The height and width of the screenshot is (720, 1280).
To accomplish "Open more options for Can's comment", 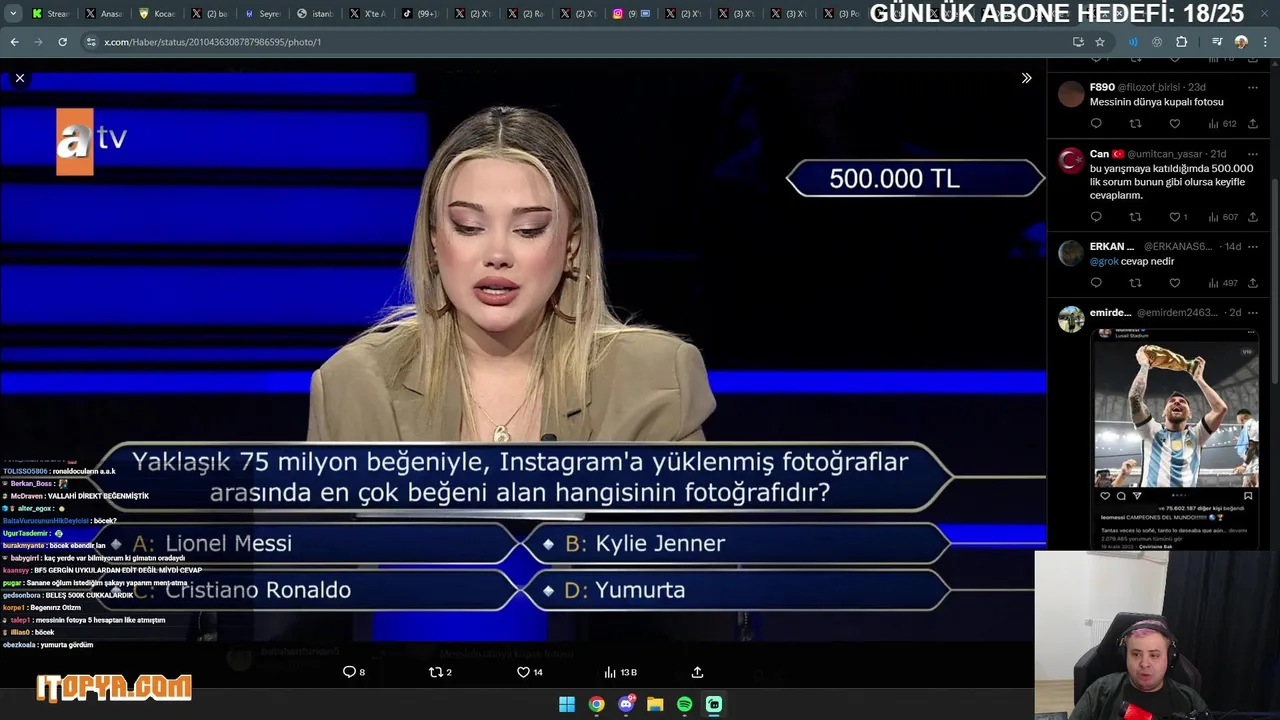I will (x=1252, y=154).
